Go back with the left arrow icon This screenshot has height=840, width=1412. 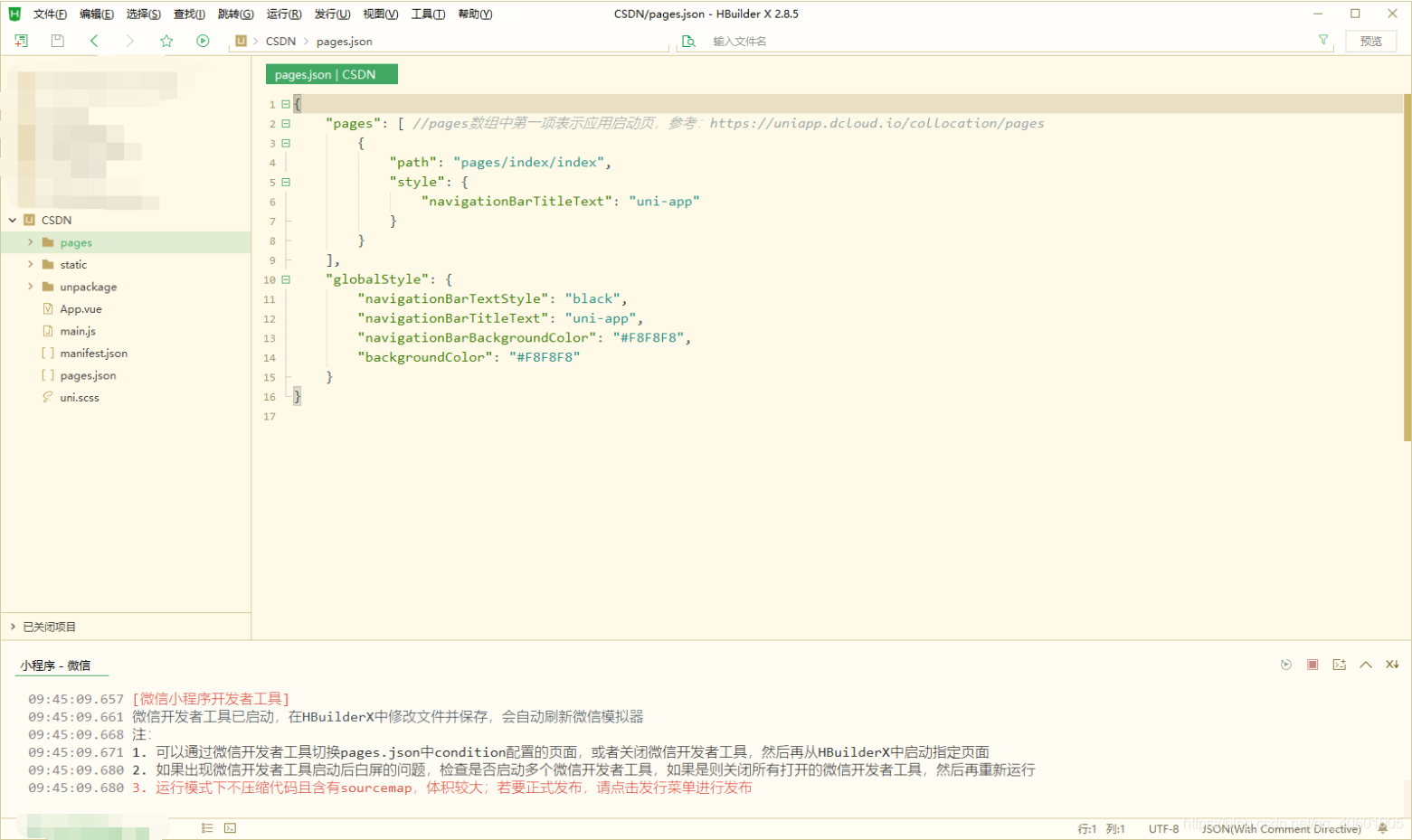94,41
